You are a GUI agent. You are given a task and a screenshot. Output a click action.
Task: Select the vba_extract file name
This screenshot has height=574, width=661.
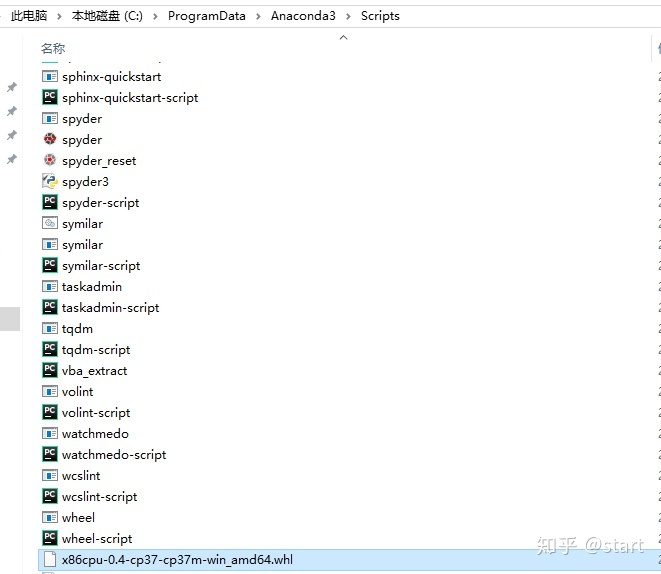[94, 371]
